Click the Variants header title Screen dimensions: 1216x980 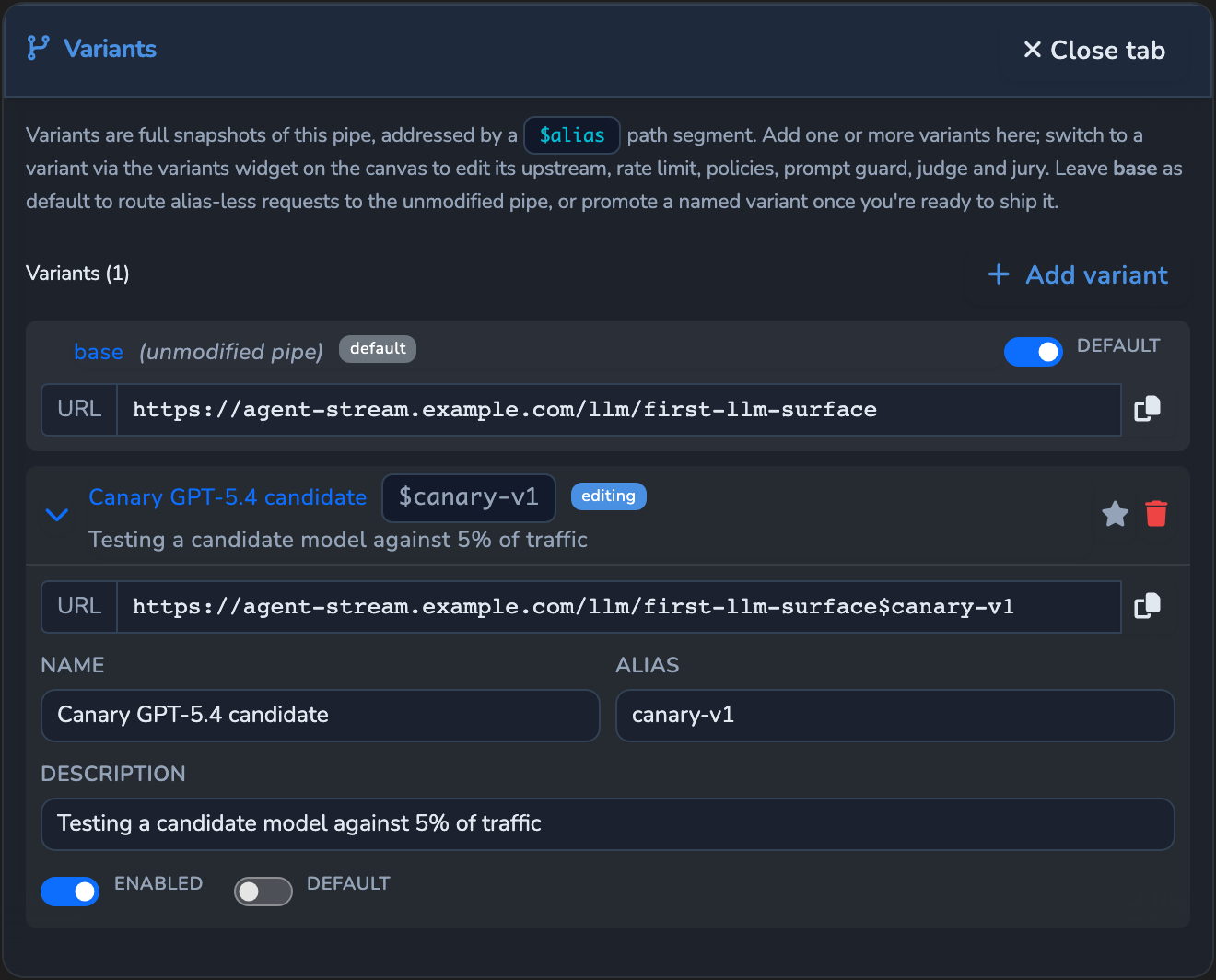pyautogui.click(x=110, y=49)
